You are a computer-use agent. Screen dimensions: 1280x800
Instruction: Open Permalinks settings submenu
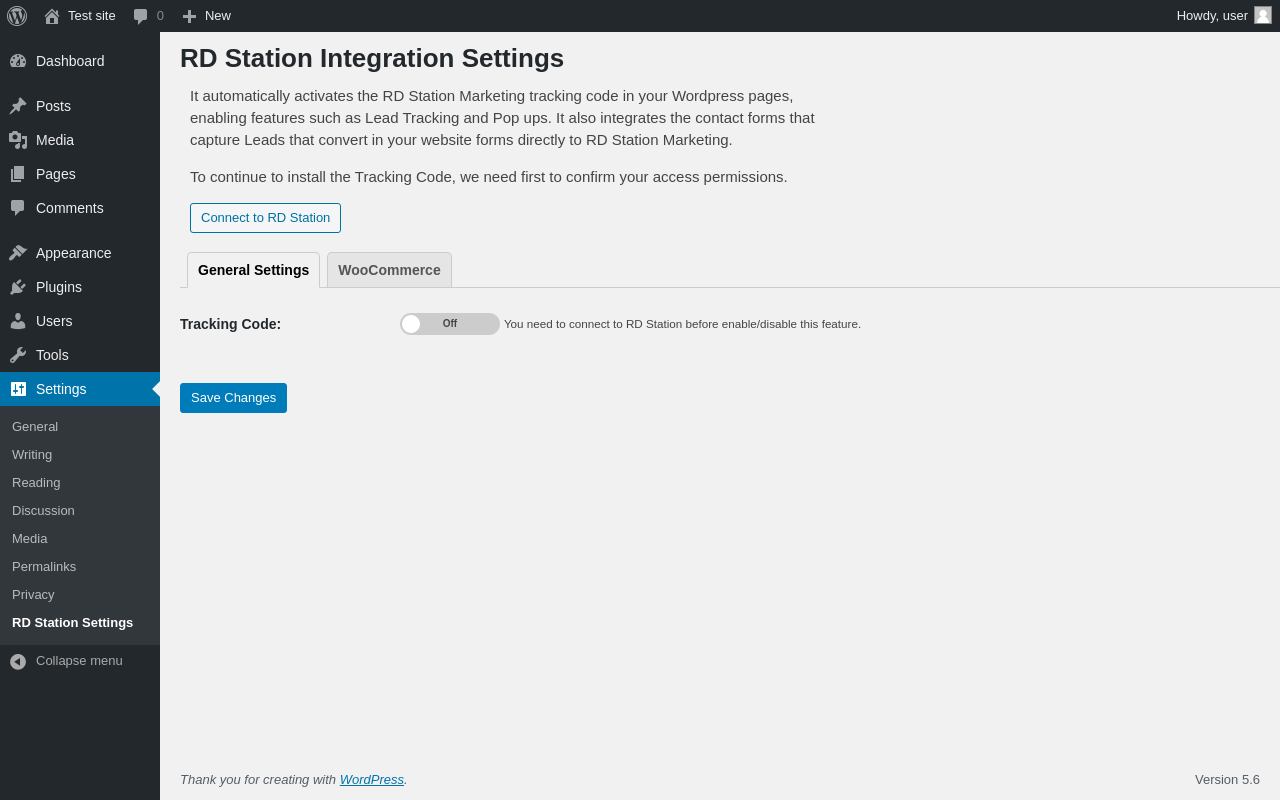(80, 567)
